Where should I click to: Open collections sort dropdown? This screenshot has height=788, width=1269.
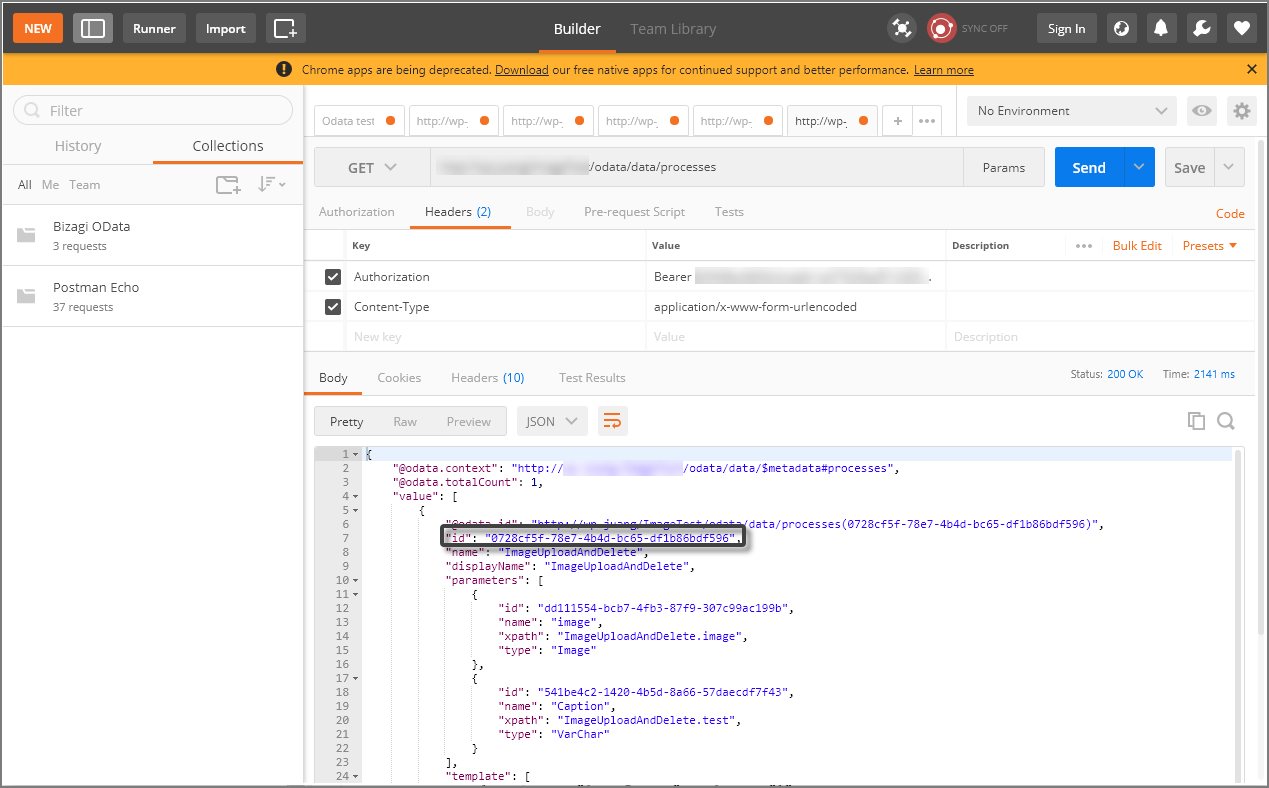(272, 184)
